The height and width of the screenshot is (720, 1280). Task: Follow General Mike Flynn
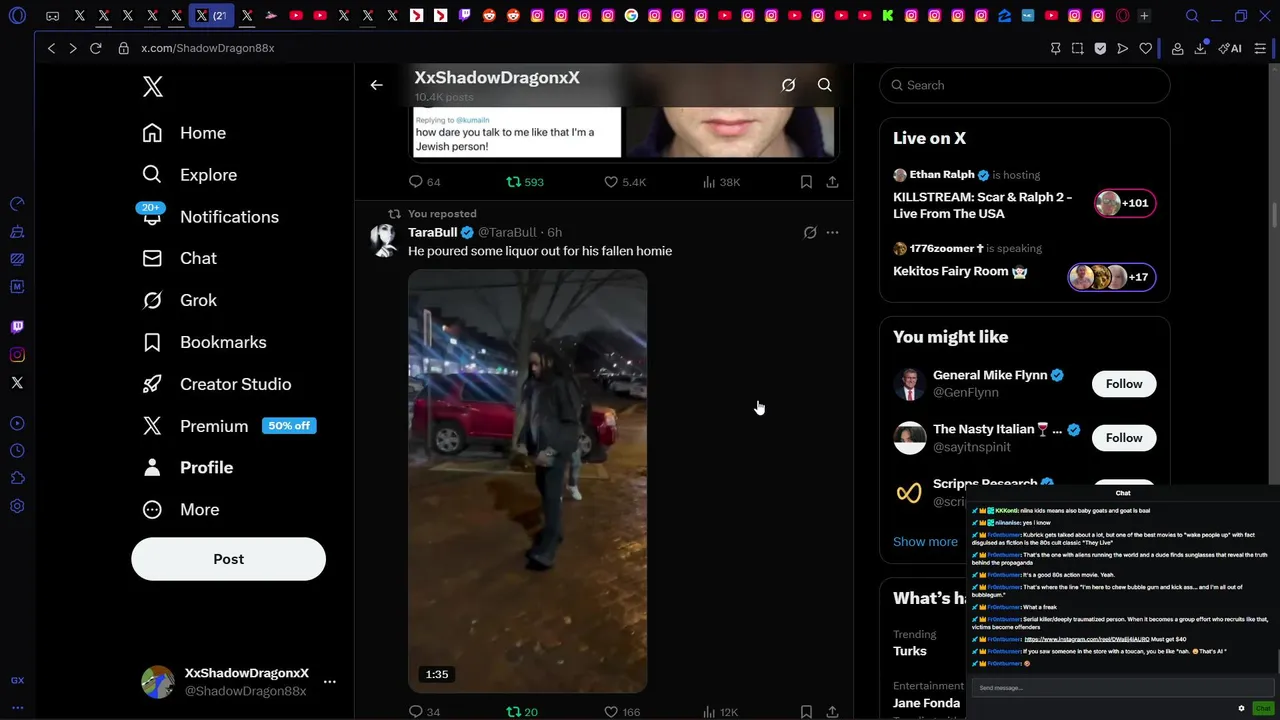coord(1124,384)
